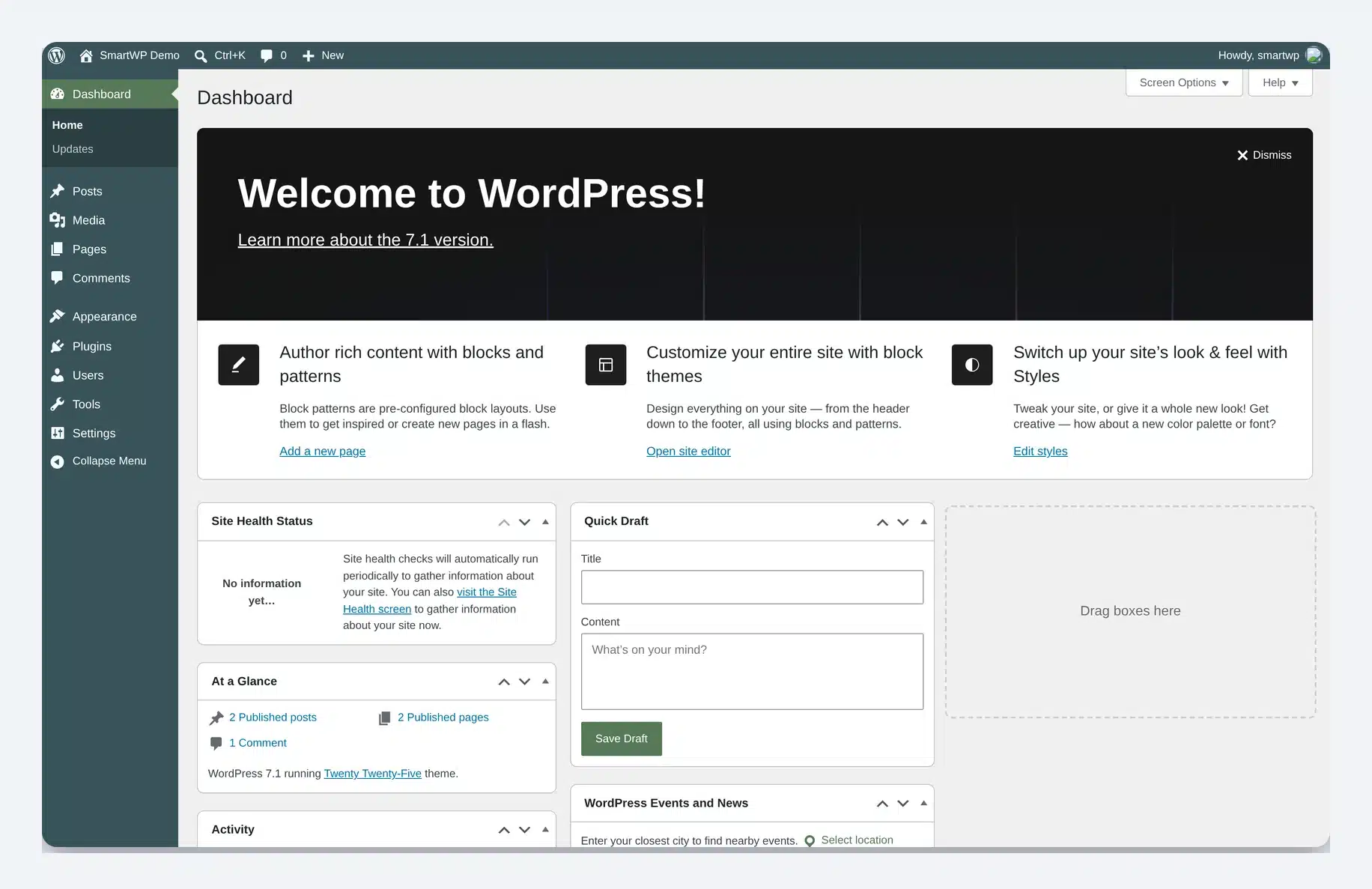Viewport: 1372px width, 889px height.
Task: Click the location pin icon near Select location
Action: [810, 841]
